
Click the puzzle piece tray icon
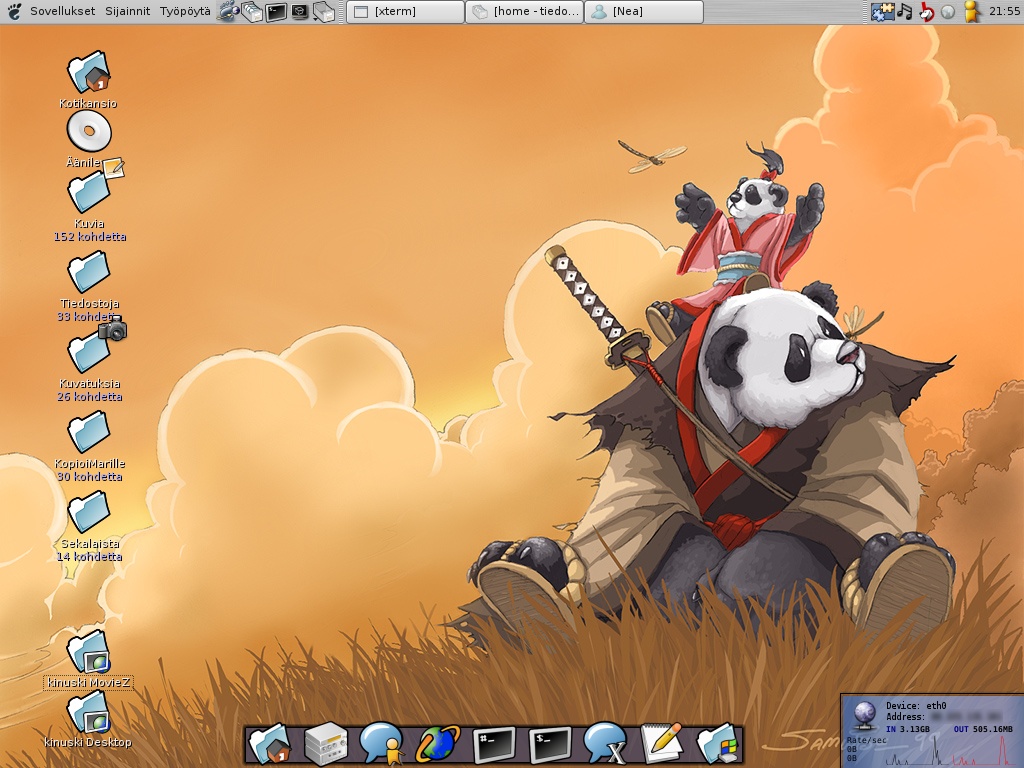882,11
